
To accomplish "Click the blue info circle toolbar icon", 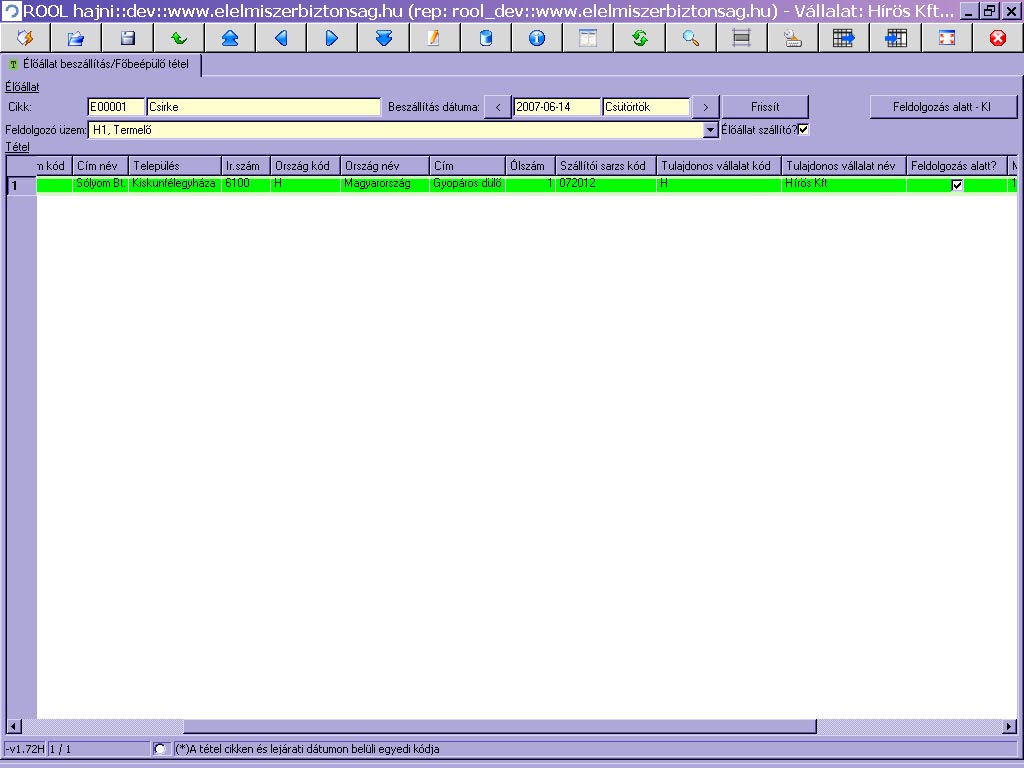I will [x=536, y=38].
